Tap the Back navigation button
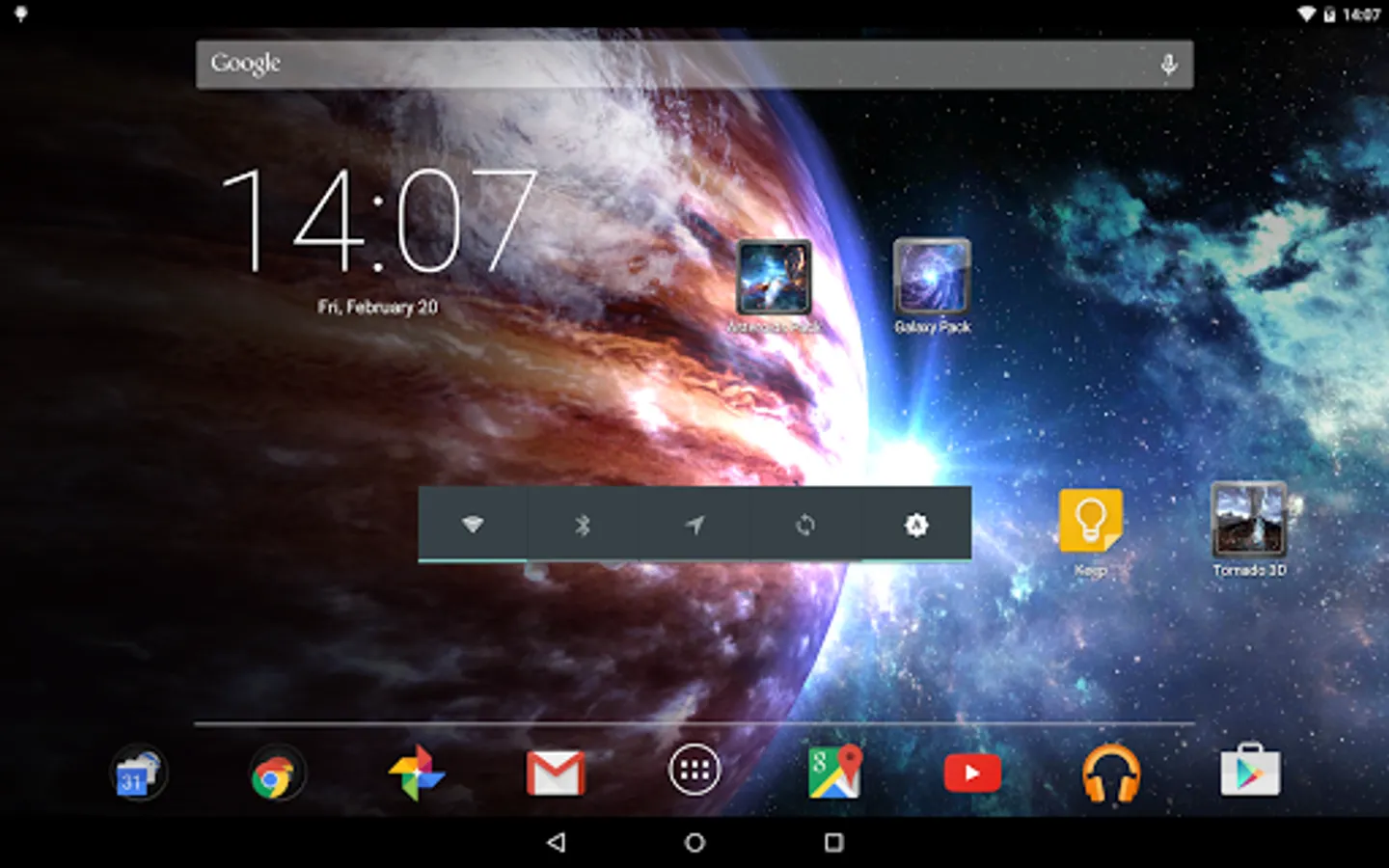 click(556, 842)
